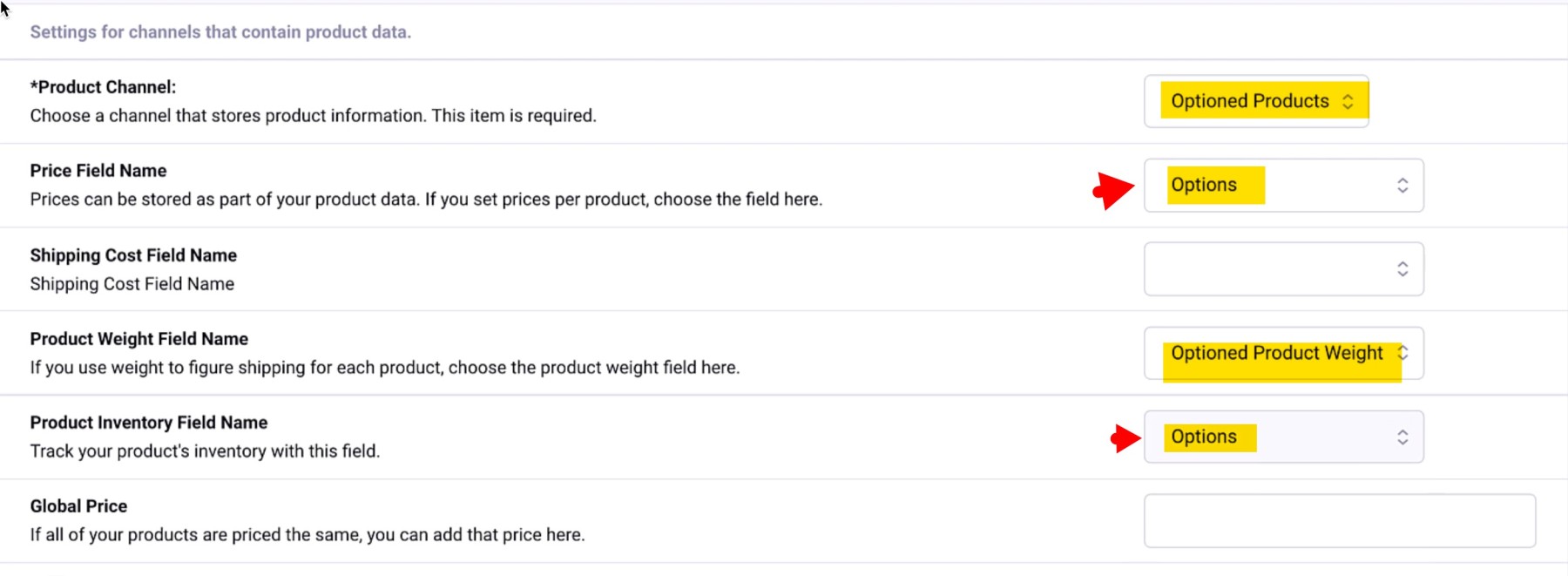Open the Product Weight Field dropdown
Viewport: 1568px width, 576px height.
click(x=1282, y=353)
